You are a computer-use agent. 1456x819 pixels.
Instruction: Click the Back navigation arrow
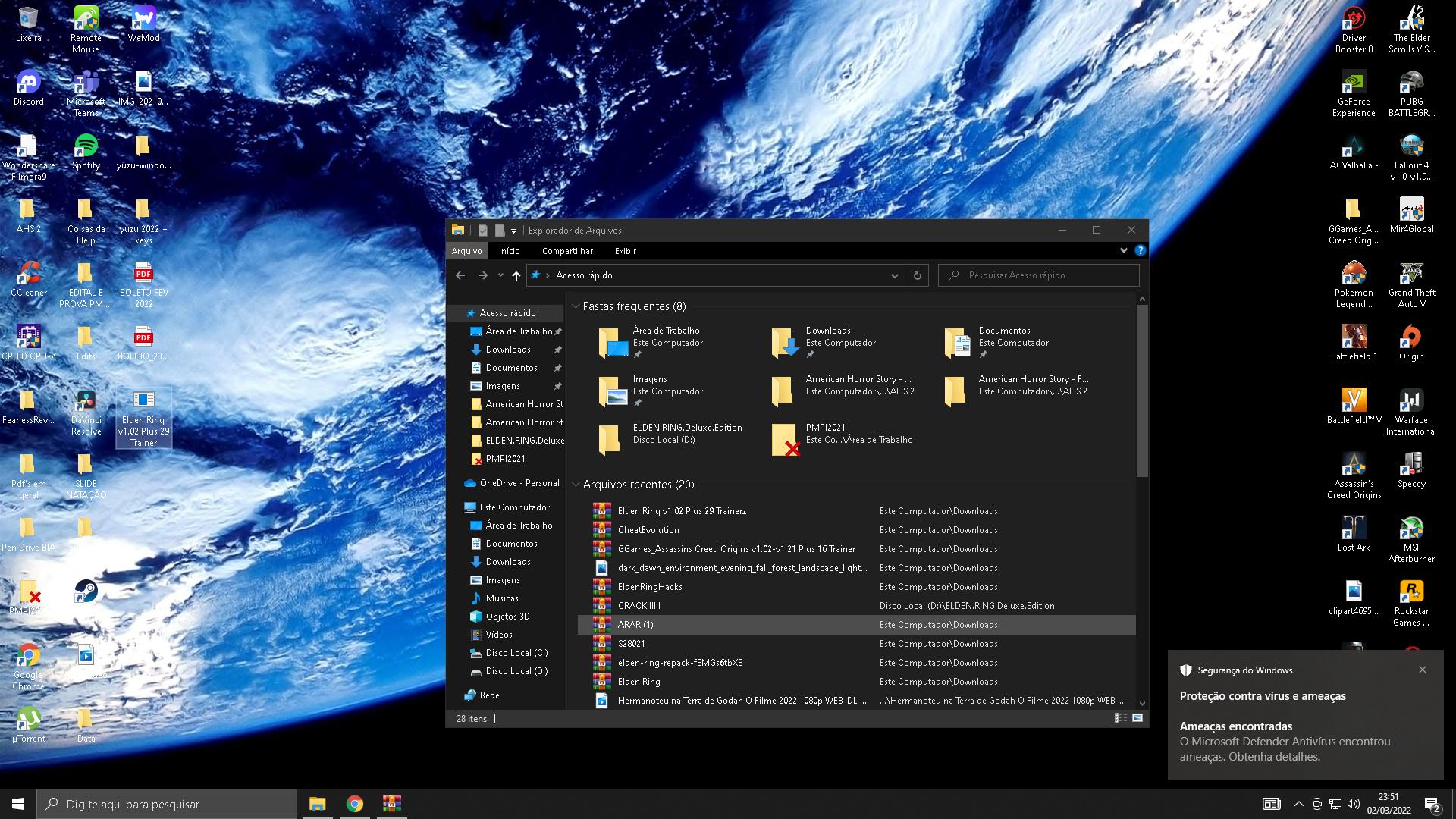tap(460, 275)
